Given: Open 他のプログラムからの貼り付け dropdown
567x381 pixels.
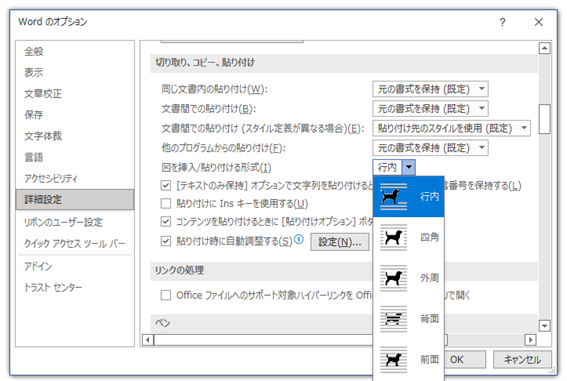Looking at the screenshot, I should coord(430,147).
